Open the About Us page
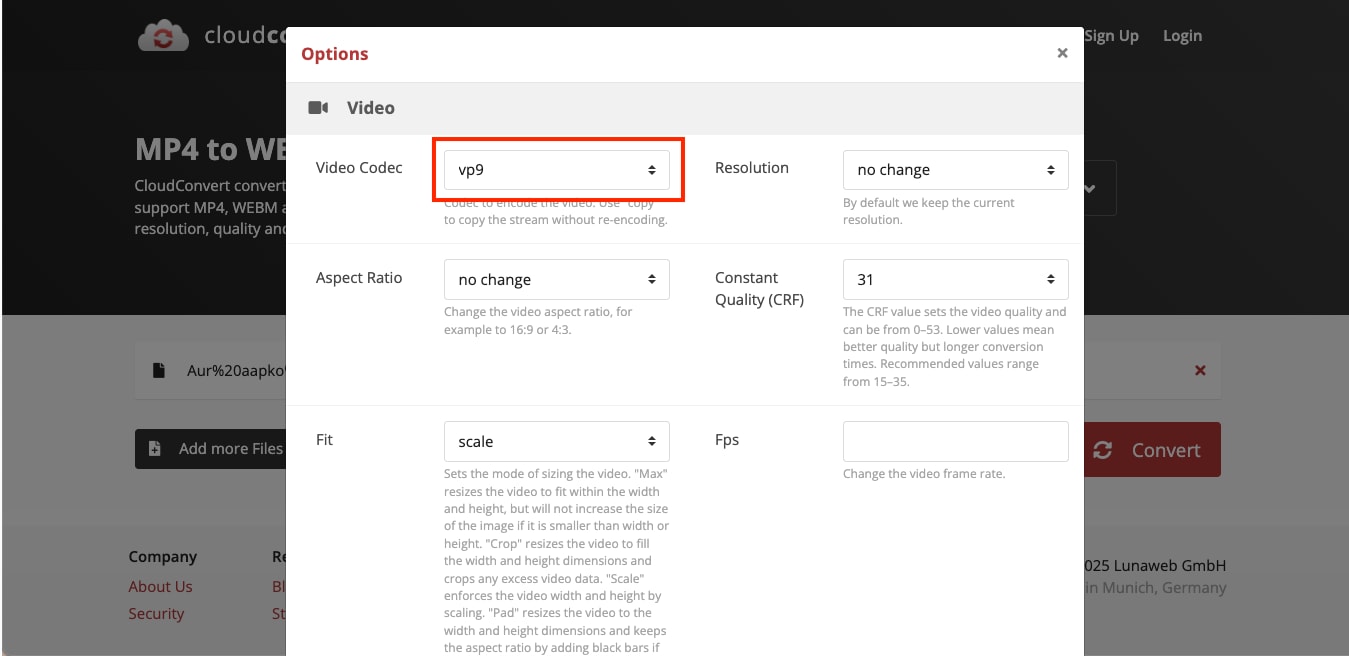 coord(161,586)
